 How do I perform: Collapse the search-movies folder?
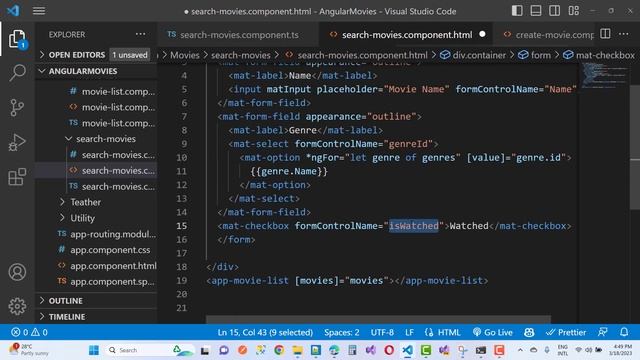106,139
